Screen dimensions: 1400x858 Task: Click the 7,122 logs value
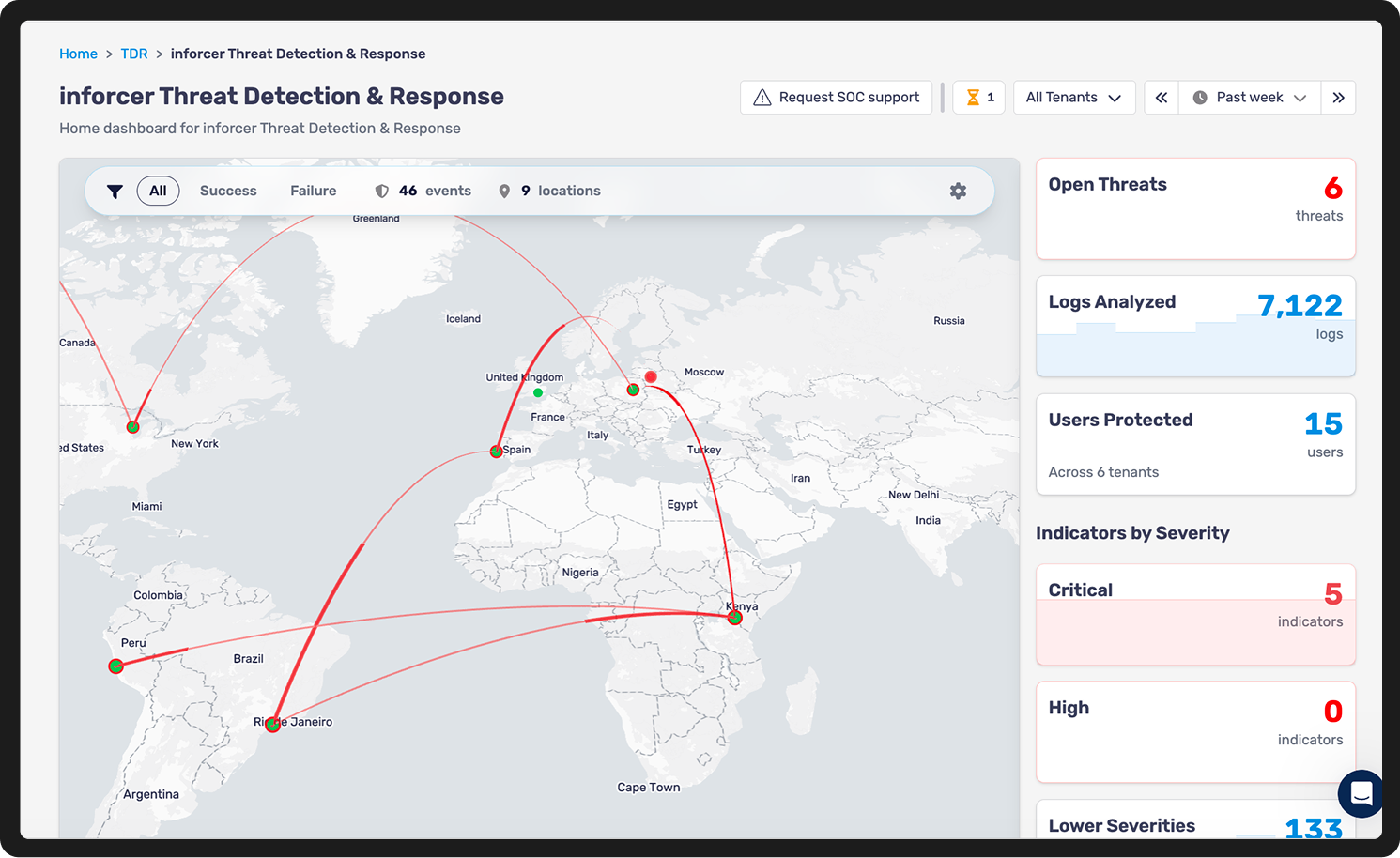pos(1300,305)
